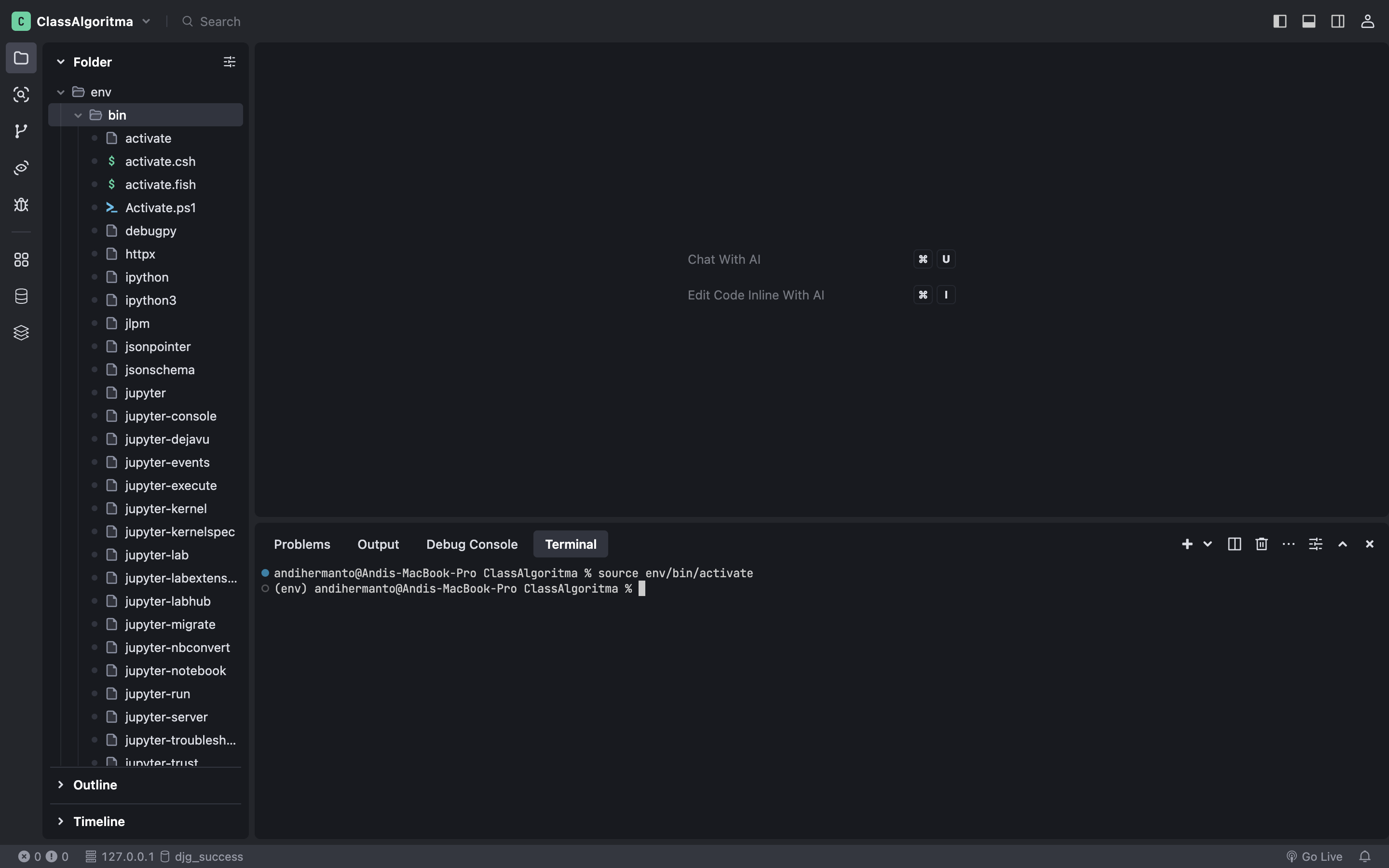The image size is (1389, 868).
Task: Switch to the Debug Console tab
Action: (x=471, y=543)
